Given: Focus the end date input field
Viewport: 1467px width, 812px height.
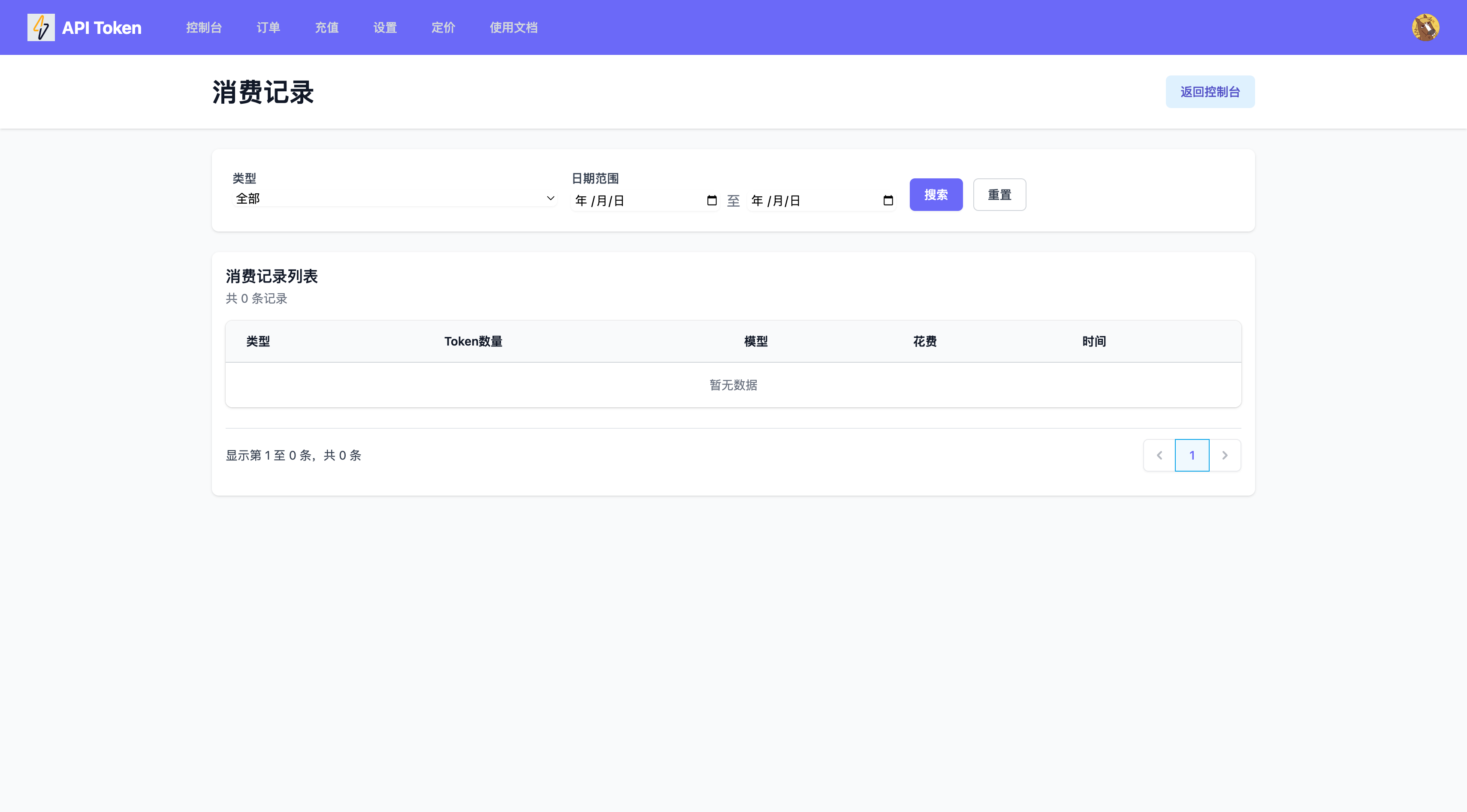Looking at the screenshot, I should coord(809,200).
